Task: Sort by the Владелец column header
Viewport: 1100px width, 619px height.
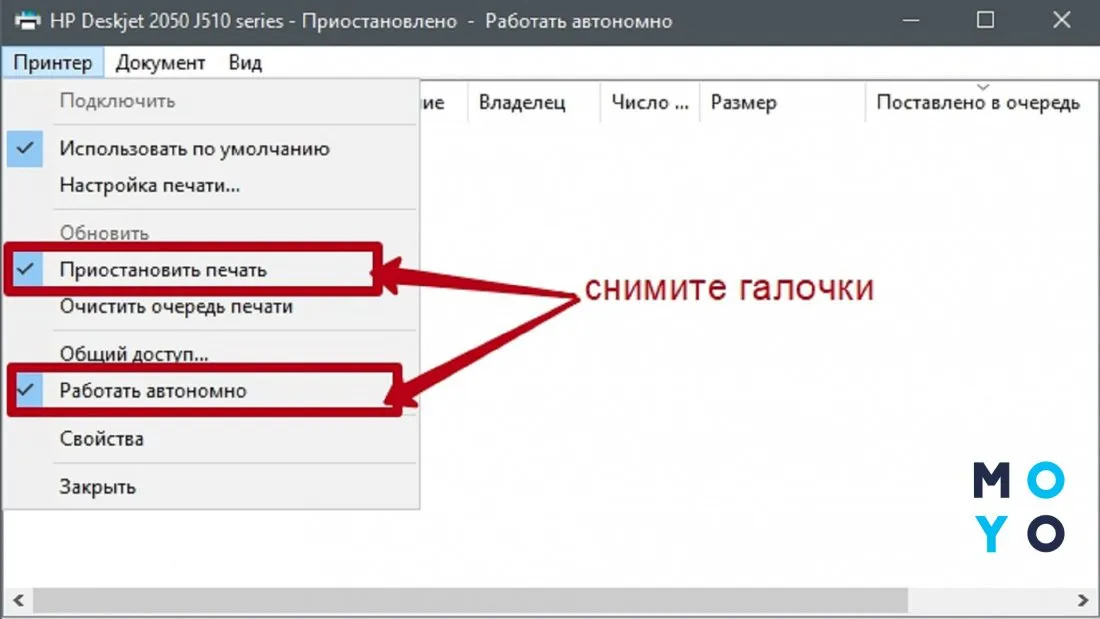Action: (533, 102)
